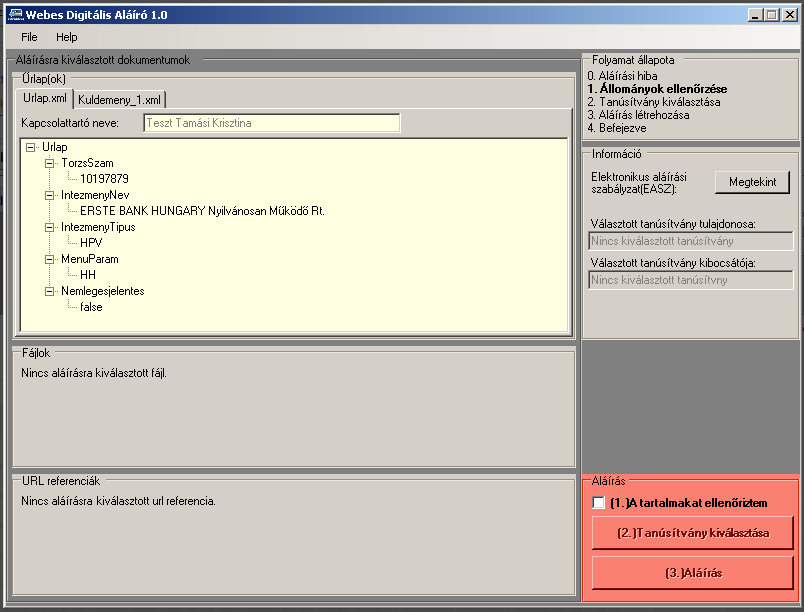Select the TorzsSzam tree label
The width and height of the screenshot is (804, 612).
click(88, 164)
